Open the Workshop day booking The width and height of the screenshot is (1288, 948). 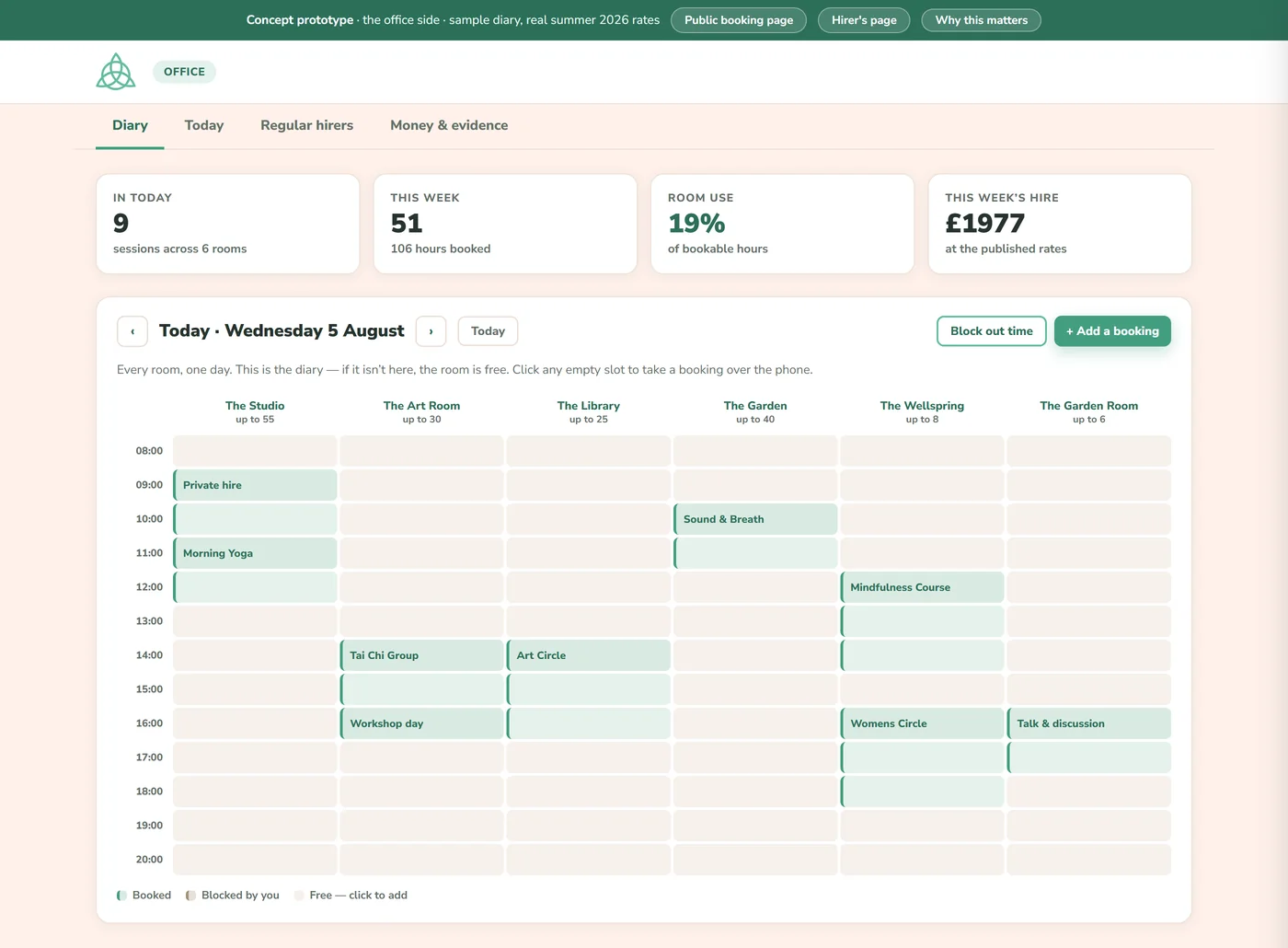[x=421, y=723]
